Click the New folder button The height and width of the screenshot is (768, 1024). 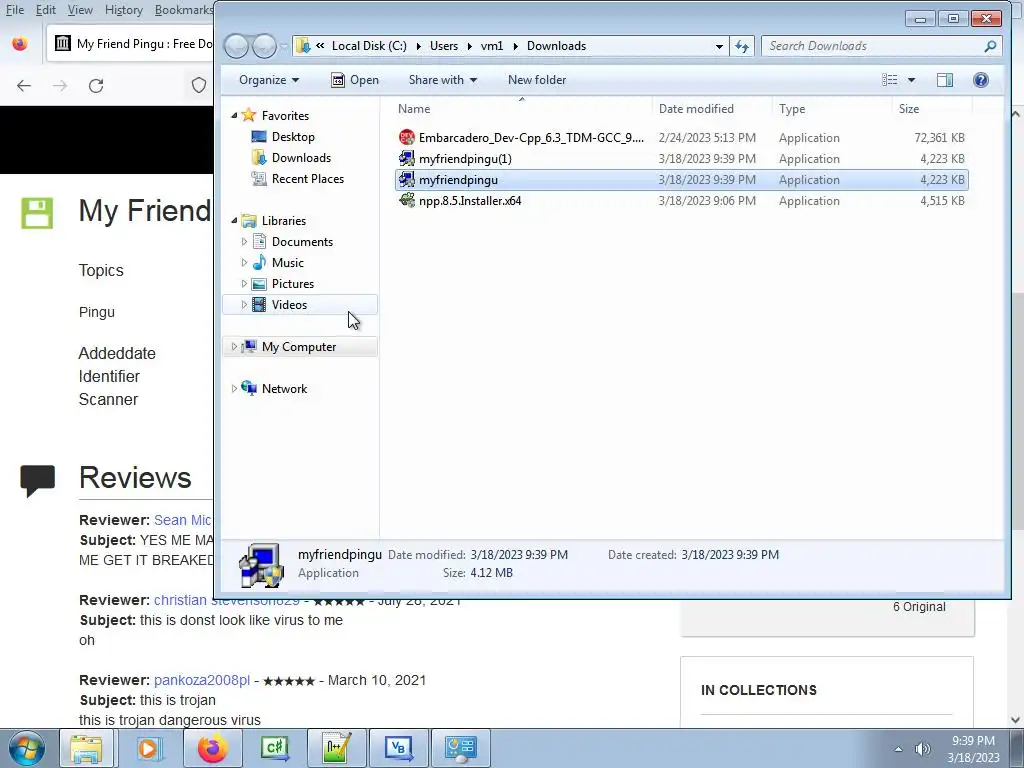(537, 80)
